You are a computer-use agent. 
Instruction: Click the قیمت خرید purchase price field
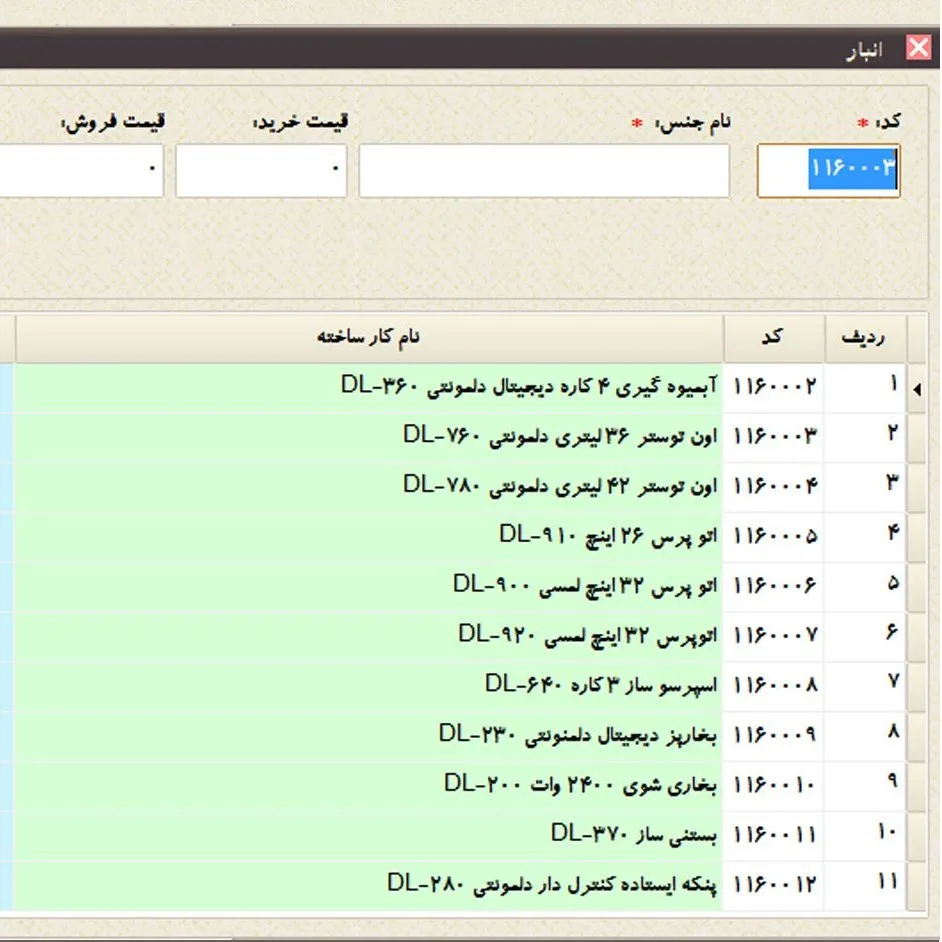pos(261,171)
